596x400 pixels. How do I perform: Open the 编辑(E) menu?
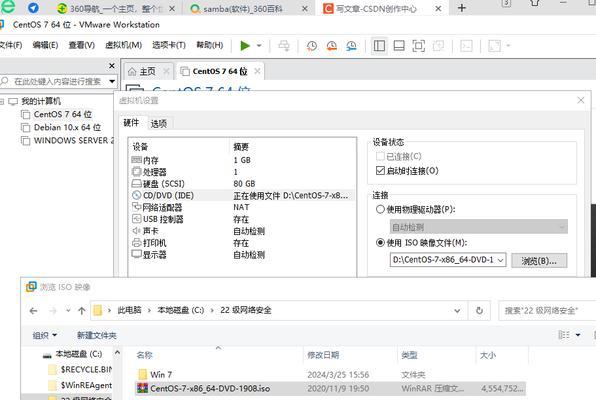[x=45, y=45]
